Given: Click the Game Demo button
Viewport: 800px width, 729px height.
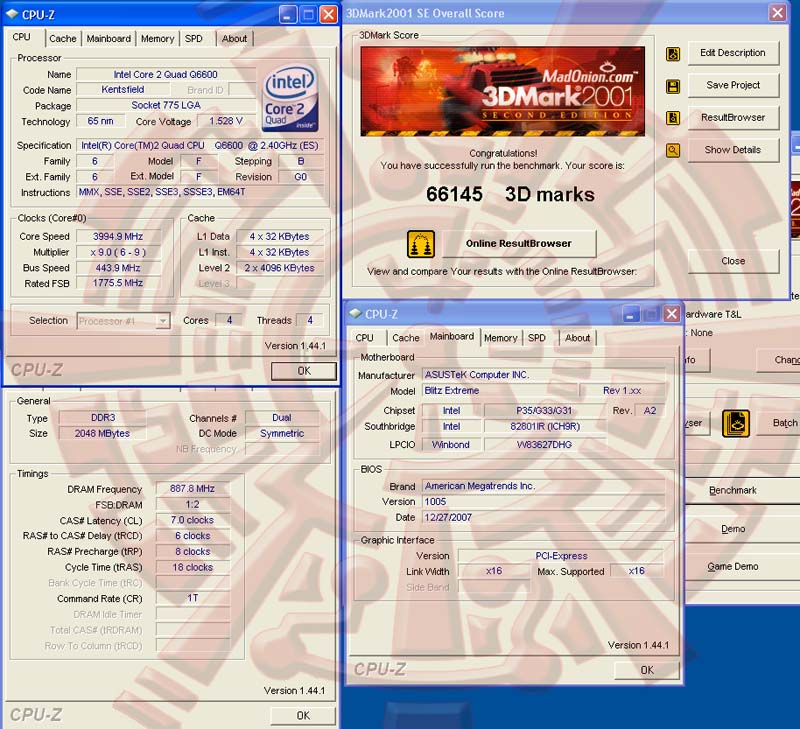Looking at the screenshot, I should click(x=741, y=567).
